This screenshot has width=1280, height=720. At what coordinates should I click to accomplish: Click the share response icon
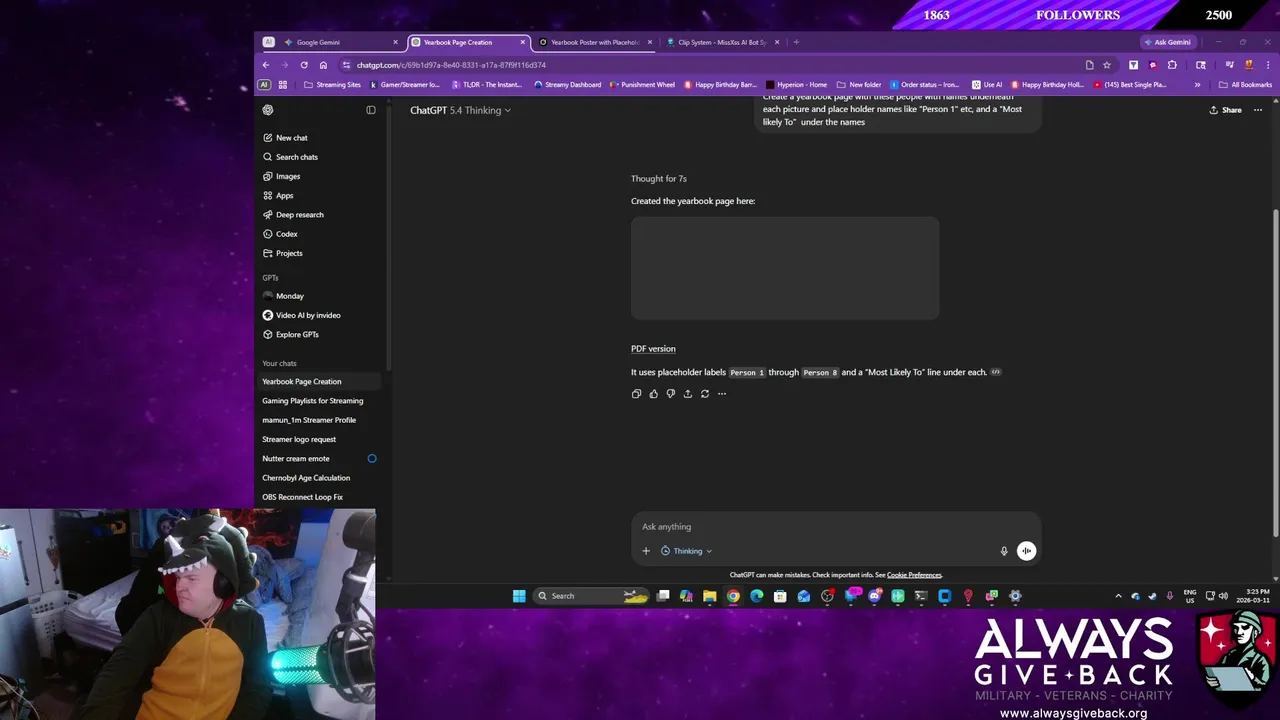[x=687, y=394]
